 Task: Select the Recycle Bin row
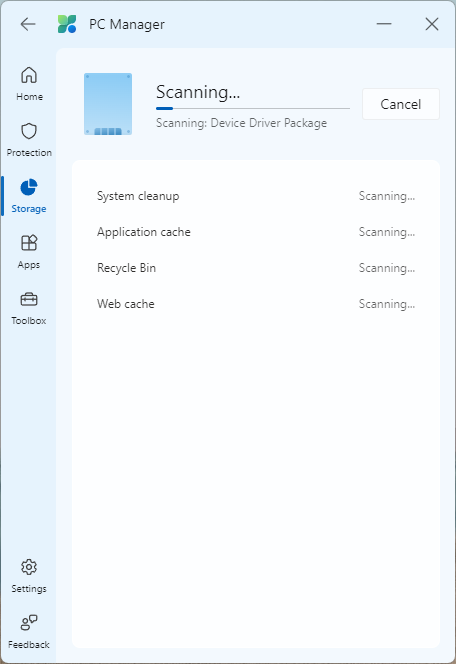(x=256, y=268)
